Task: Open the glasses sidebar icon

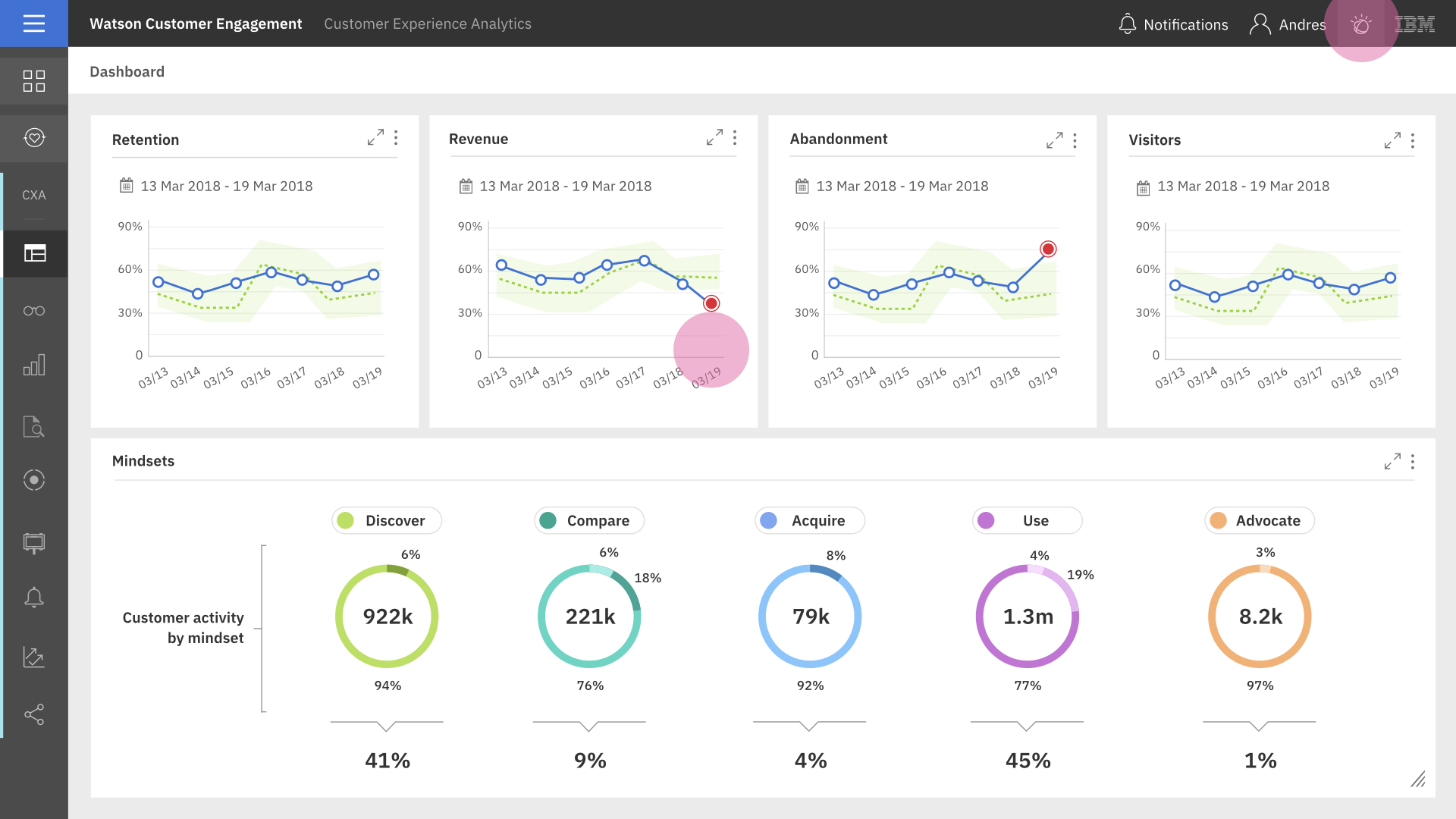Action: click(34, 311)
